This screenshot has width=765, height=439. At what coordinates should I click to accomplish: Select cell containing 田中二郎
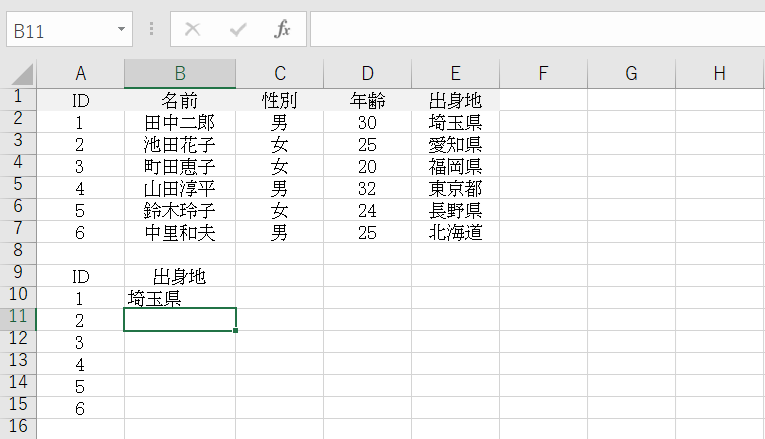180,122
